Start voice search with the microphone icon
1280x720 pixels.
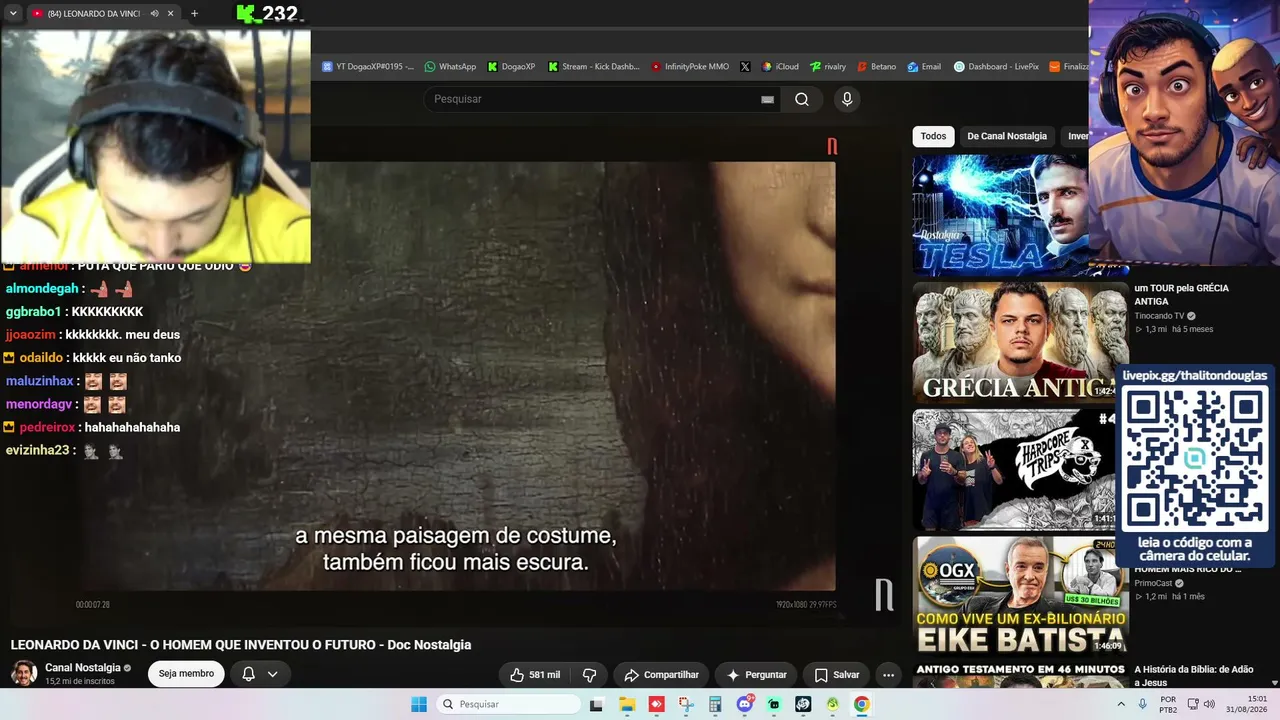point(847,99)
